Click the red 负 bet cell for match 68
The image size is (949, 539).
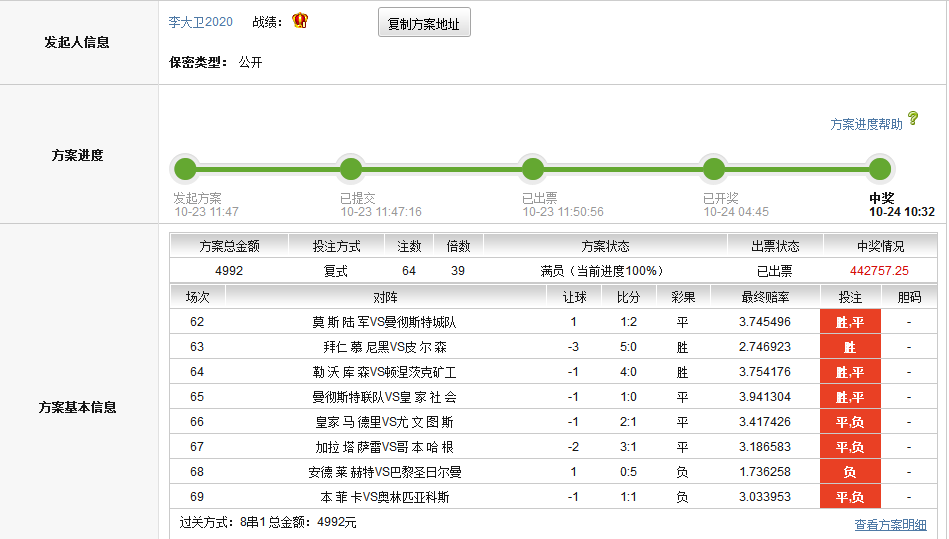850,472
